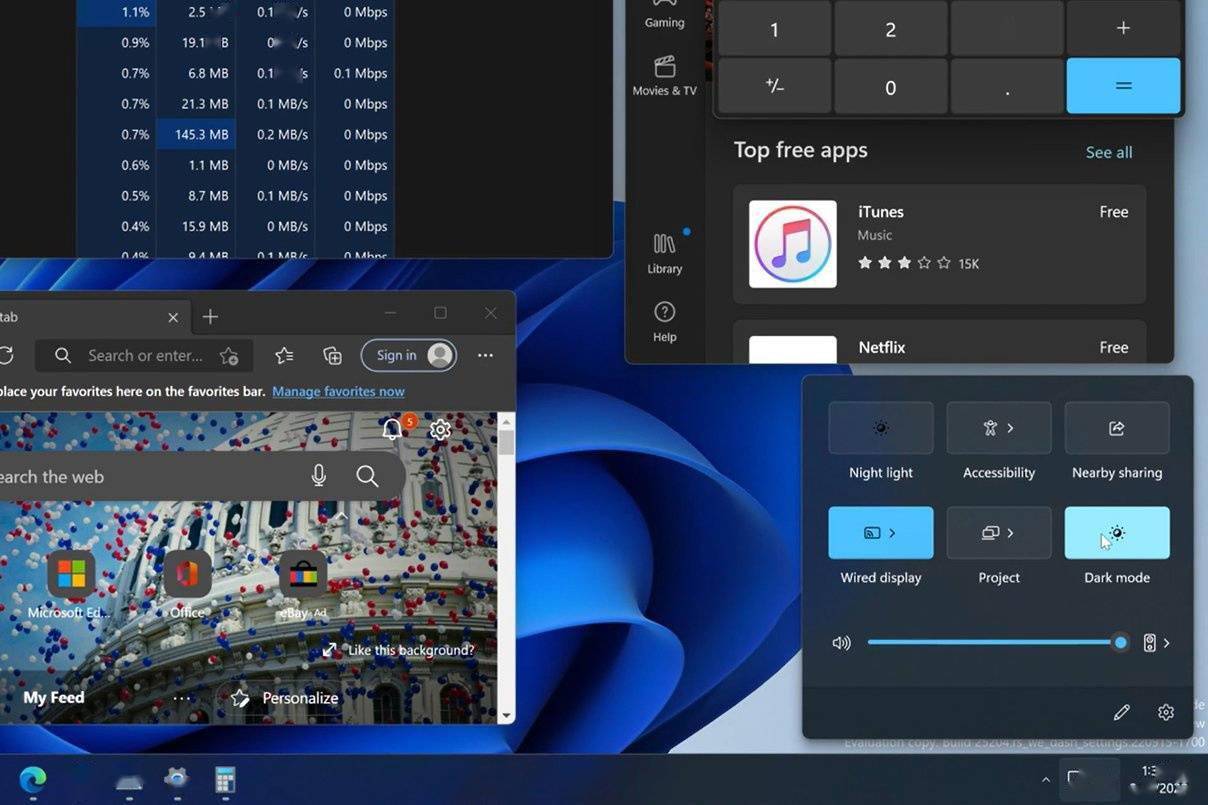
Task: Click the voice search microphone icon
Action: [x=319, y=476]
